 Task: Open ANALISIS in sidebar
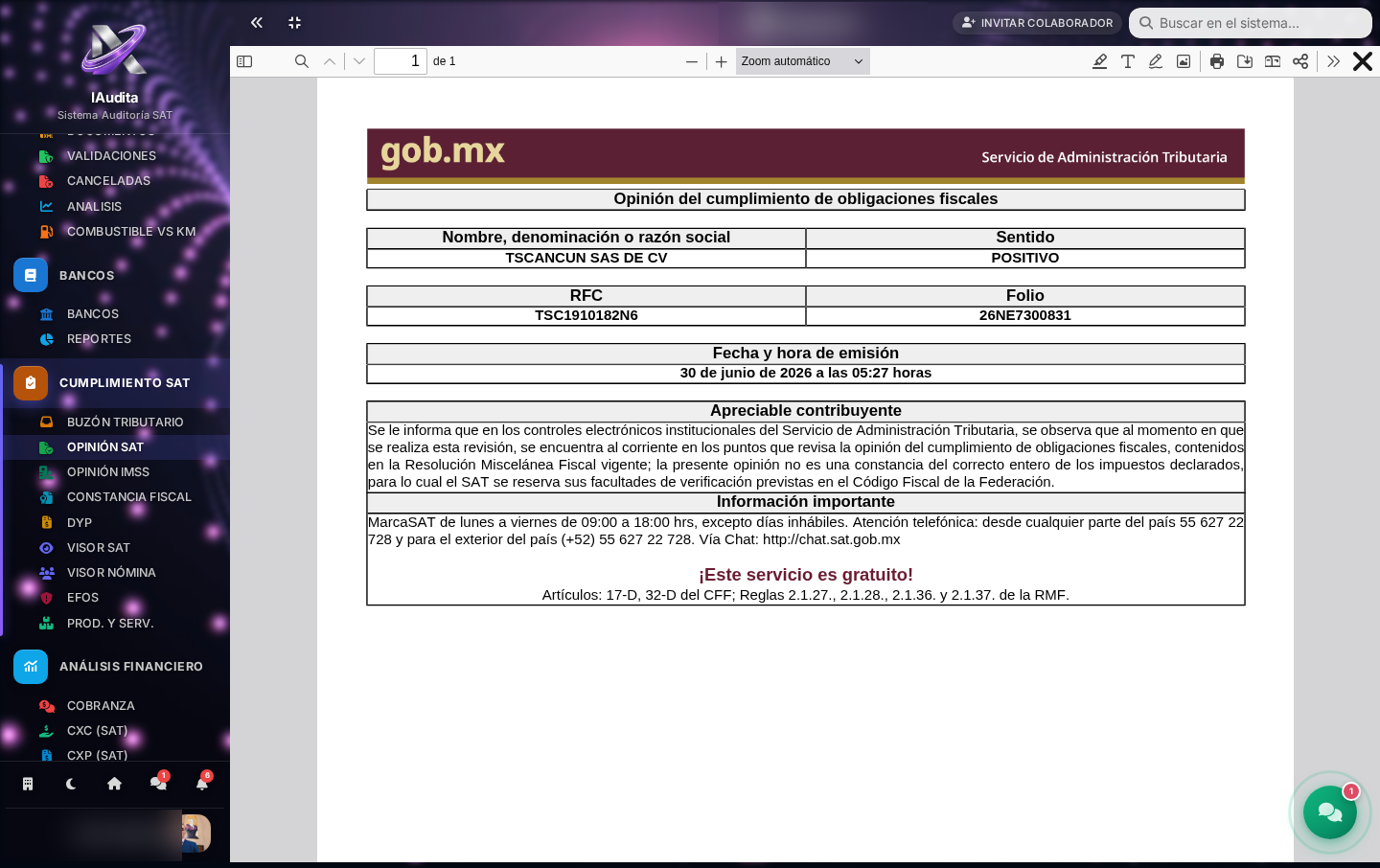pyautogui.click(x=94, y=206)
